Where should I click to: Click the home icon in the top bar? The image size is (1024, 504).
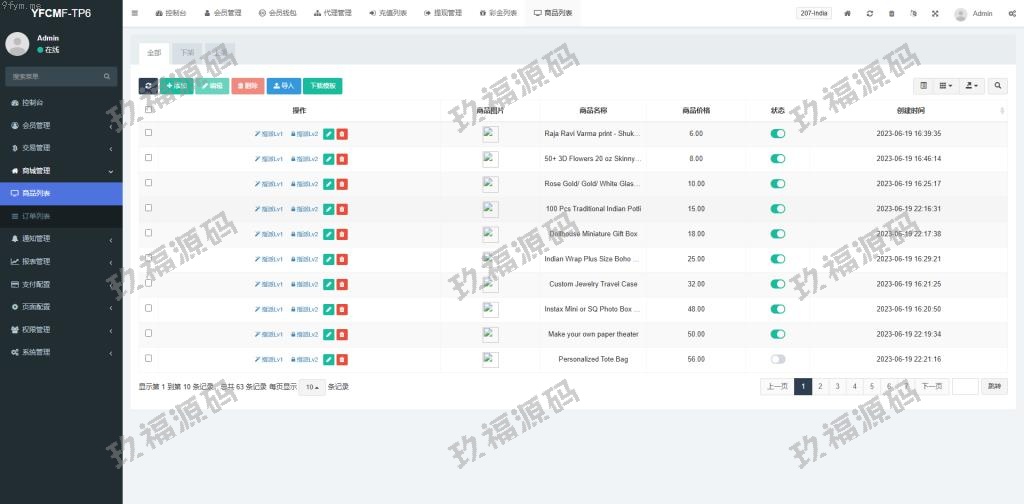(x=848, y=14)
